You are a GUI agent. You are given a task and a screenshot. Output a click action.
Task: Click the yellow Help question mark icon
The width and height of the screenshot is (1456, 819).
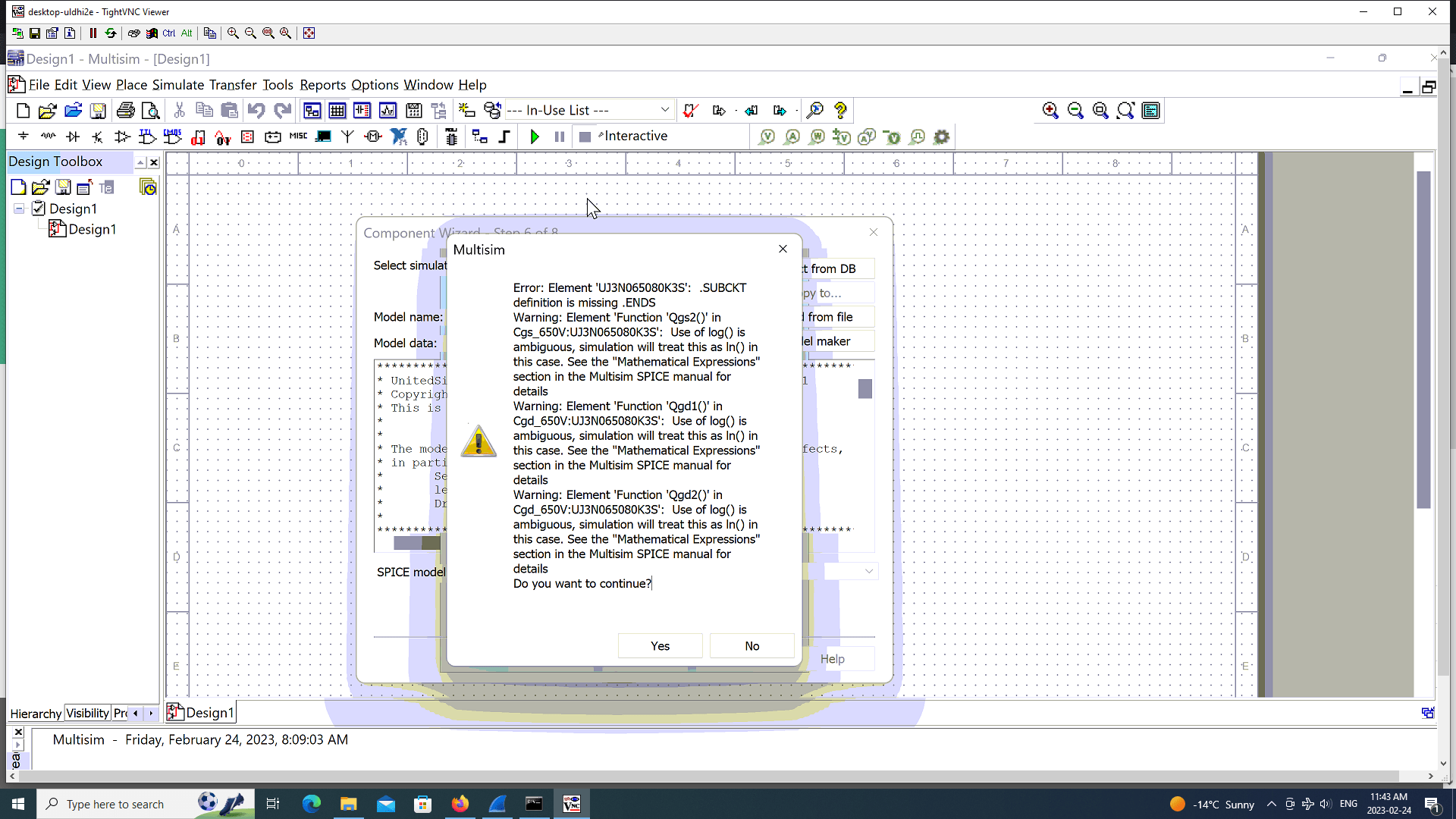tap(840, 111)
